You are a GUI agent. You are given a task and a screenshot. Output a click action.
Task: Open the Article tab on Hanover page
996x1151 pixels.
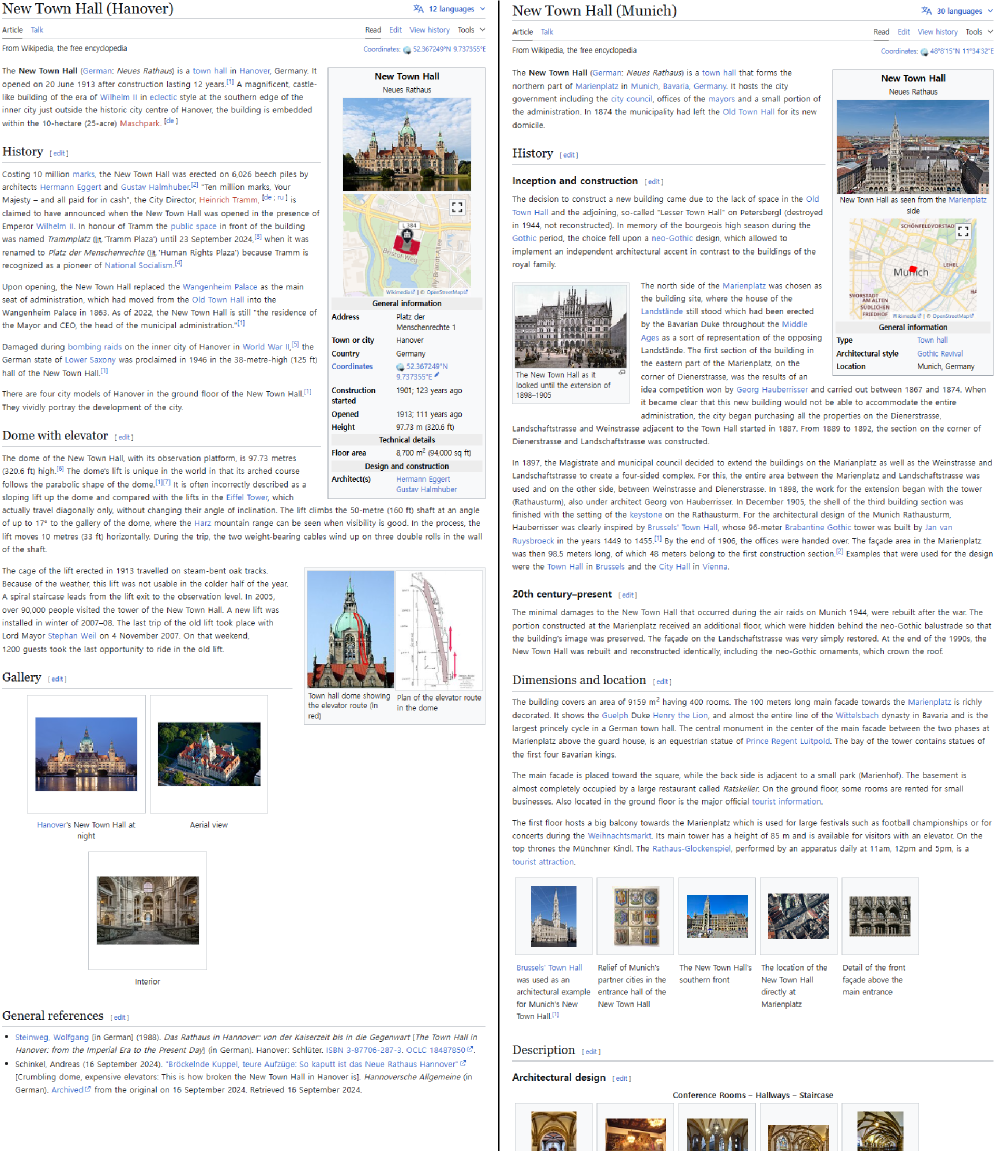[x=12, y=30]
